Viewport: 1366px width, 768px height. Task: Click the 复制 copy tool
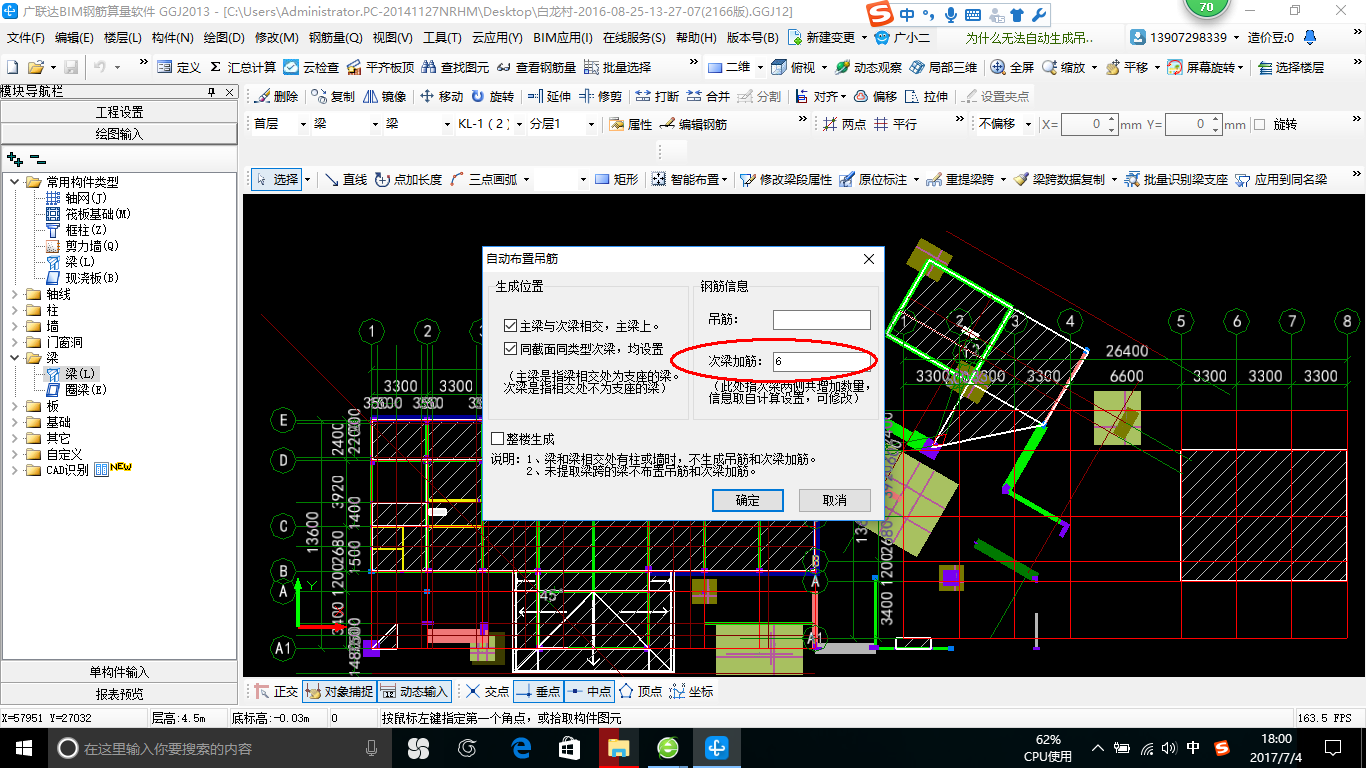coord(333,96)
